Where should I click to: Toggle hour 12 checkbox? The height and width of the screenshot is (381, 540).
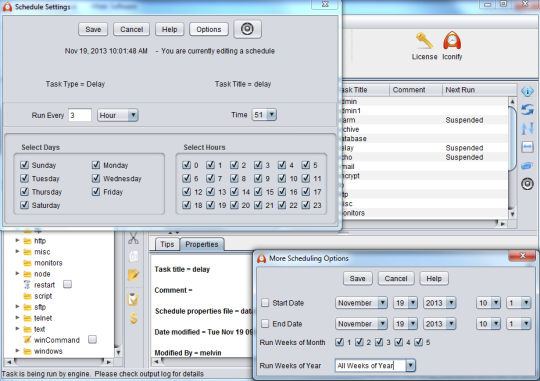186,191
